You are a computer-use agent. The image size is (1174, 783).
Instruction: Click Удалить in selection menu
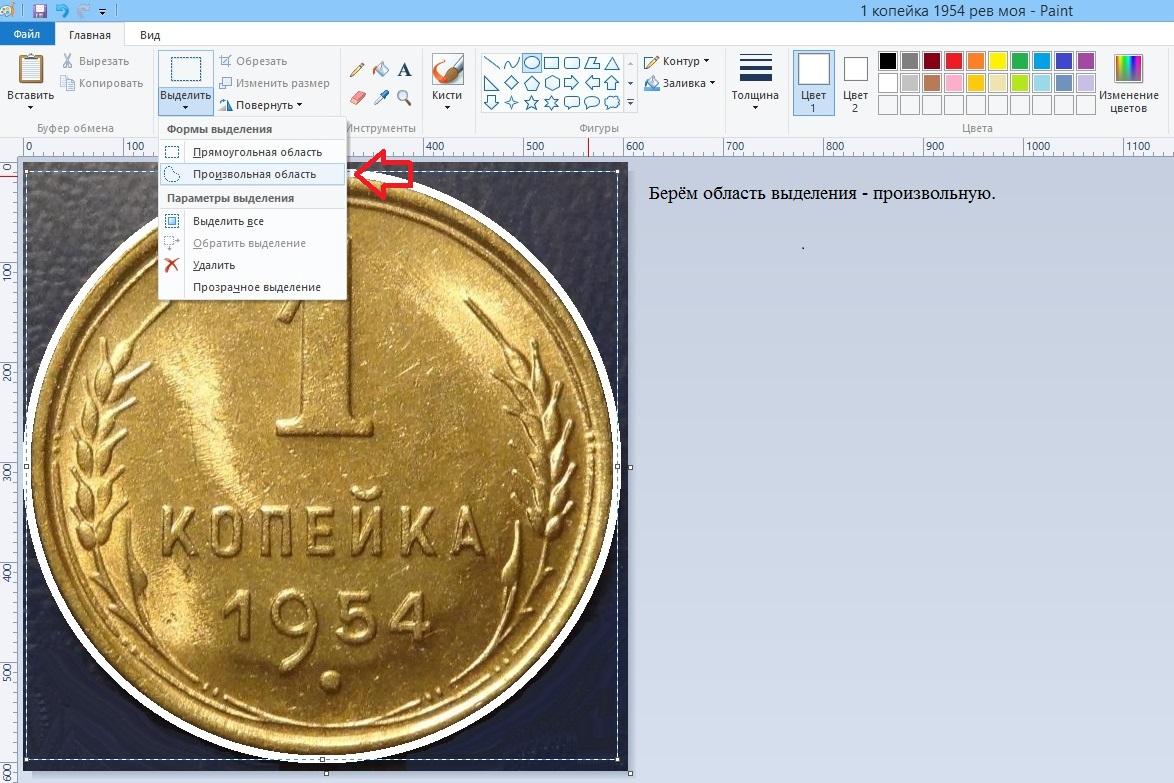[x=253, y=265]
